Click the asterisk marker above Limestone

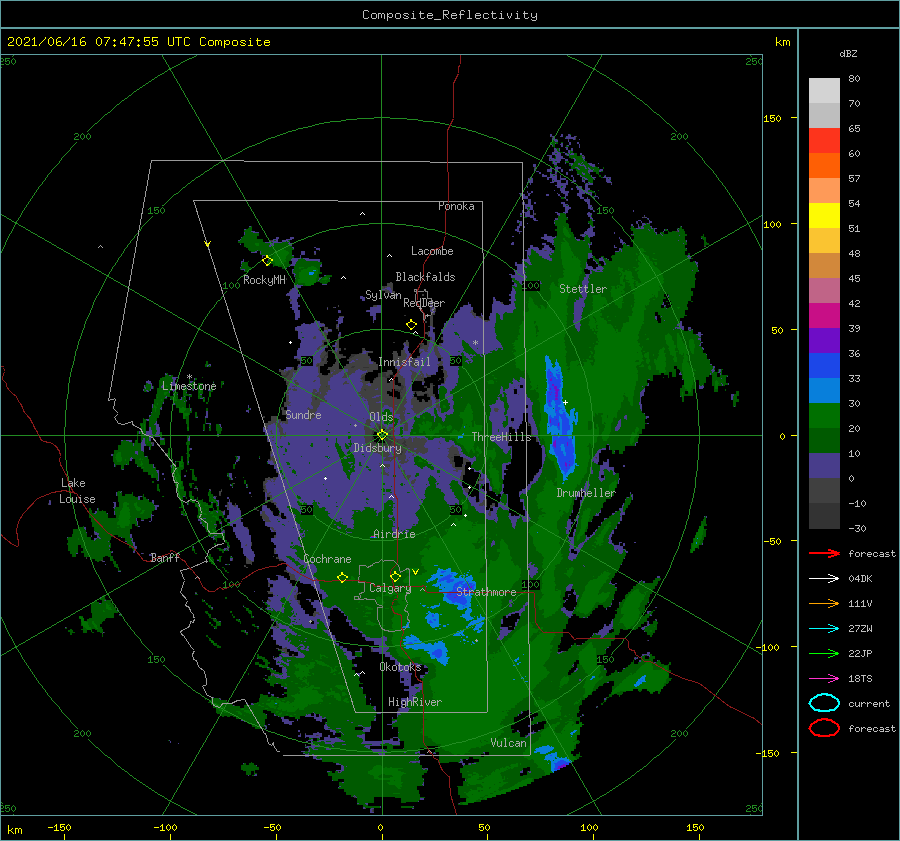click(x=189, y=377)
